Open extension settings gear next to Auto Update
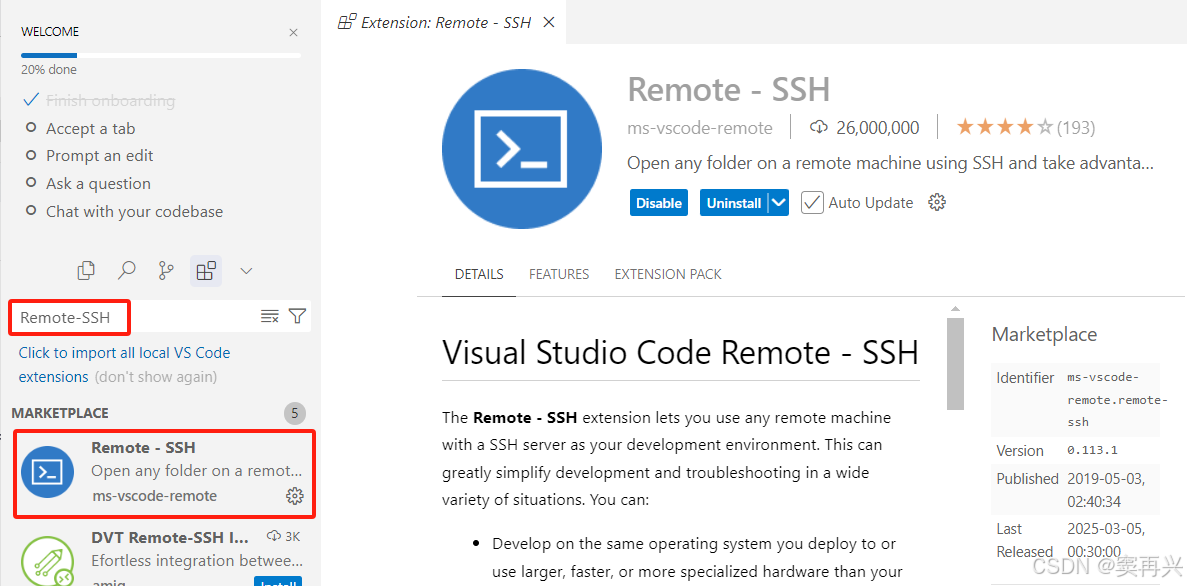1187x586 pixels. [937, 202]
